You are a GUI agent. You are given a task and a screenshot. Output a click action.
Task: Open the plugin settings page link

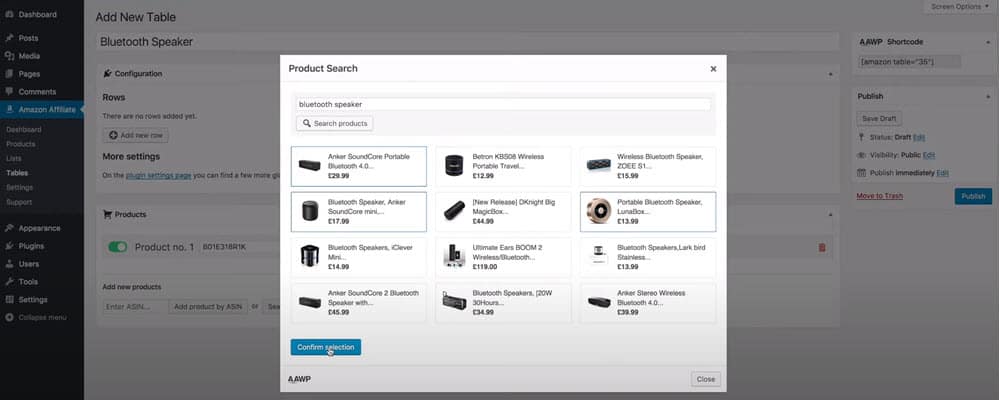tap(159, 175)
